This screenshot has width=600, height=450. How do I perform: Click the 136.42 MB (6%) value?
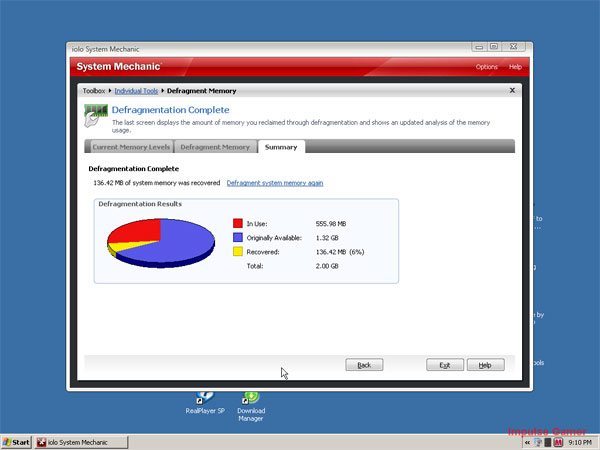(x=340, y=252)
